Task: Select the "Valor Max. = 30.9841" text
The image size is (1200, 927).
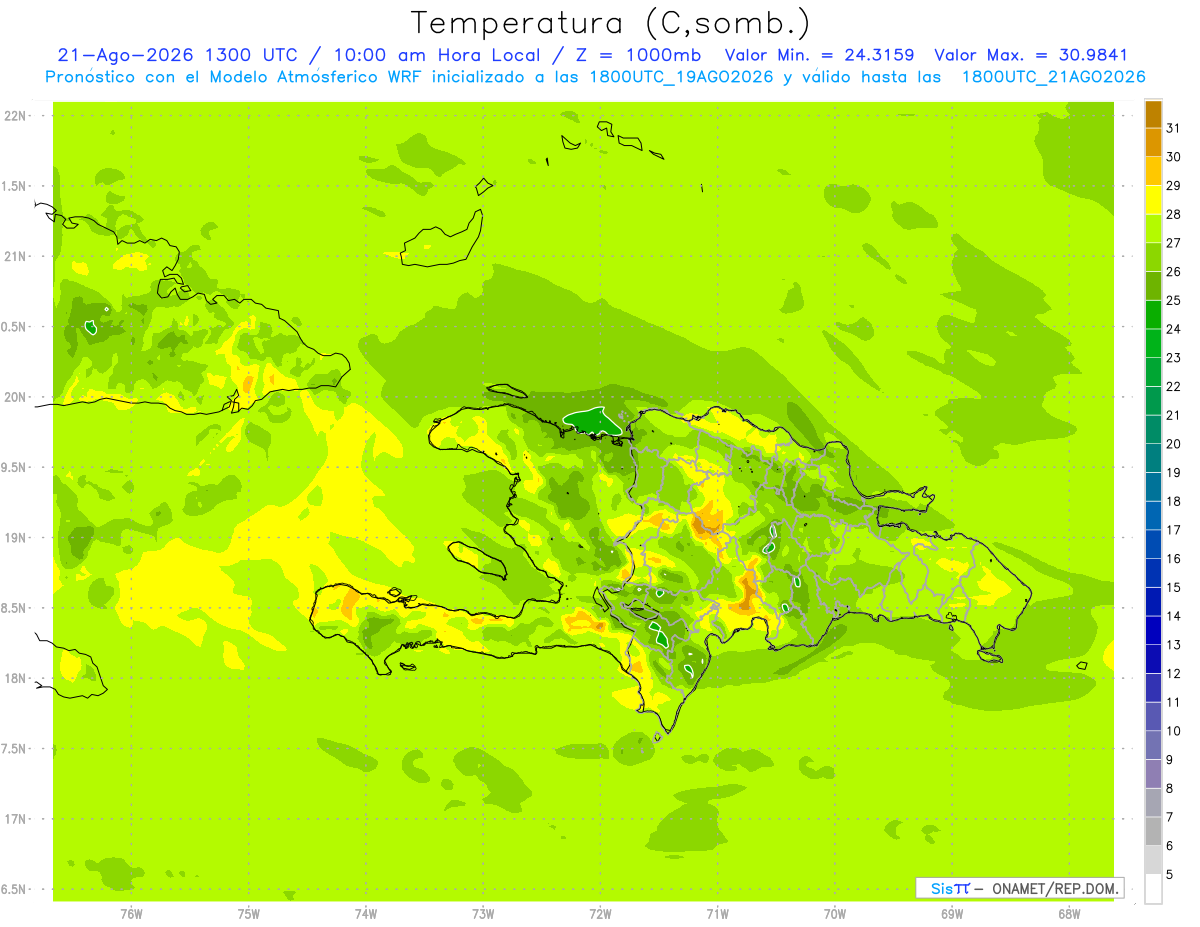Action: pyautogui.click(x=1031, y=55)
